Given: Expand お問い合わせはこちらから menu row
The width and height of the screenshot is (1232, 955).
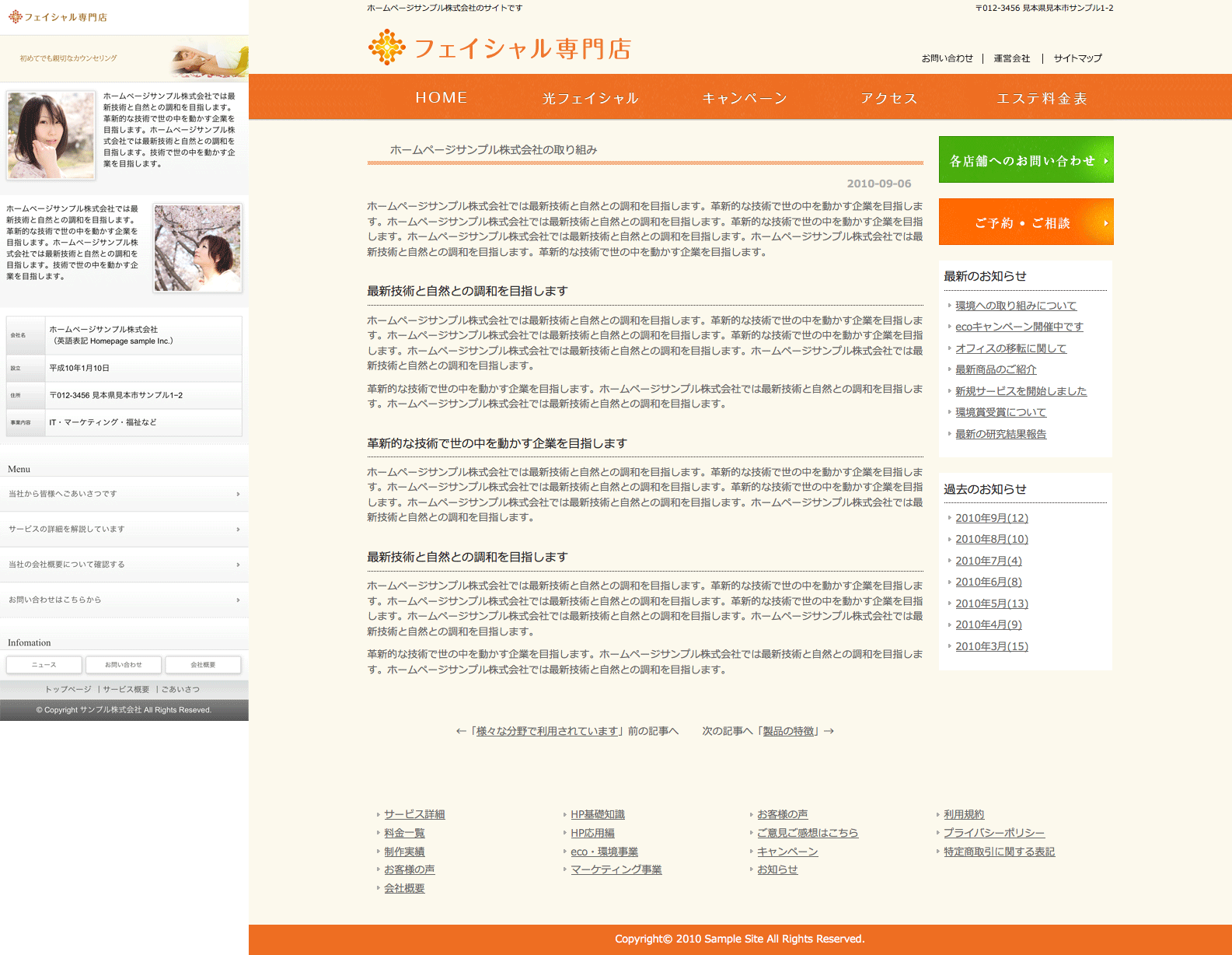Looking at the screenshot, I should [x=124, y=600].
